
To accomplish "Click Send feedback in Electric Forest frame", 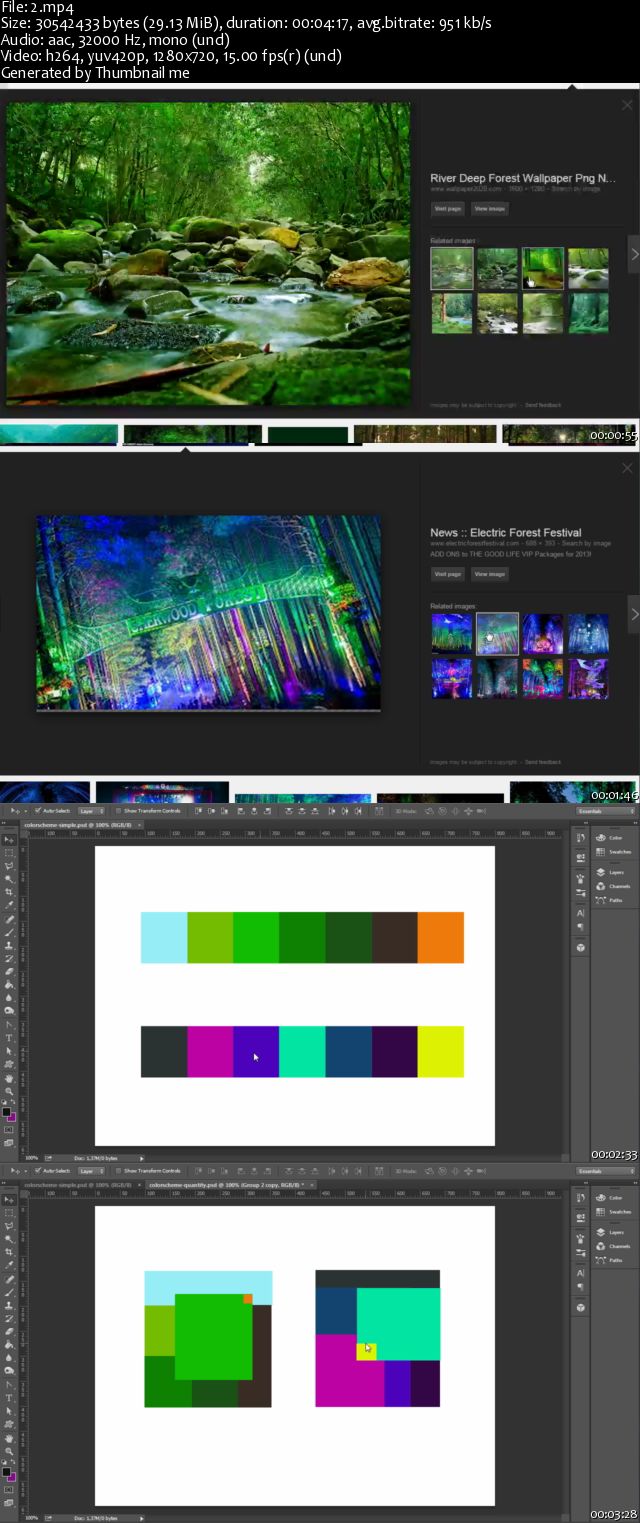I will coord(543,761).
